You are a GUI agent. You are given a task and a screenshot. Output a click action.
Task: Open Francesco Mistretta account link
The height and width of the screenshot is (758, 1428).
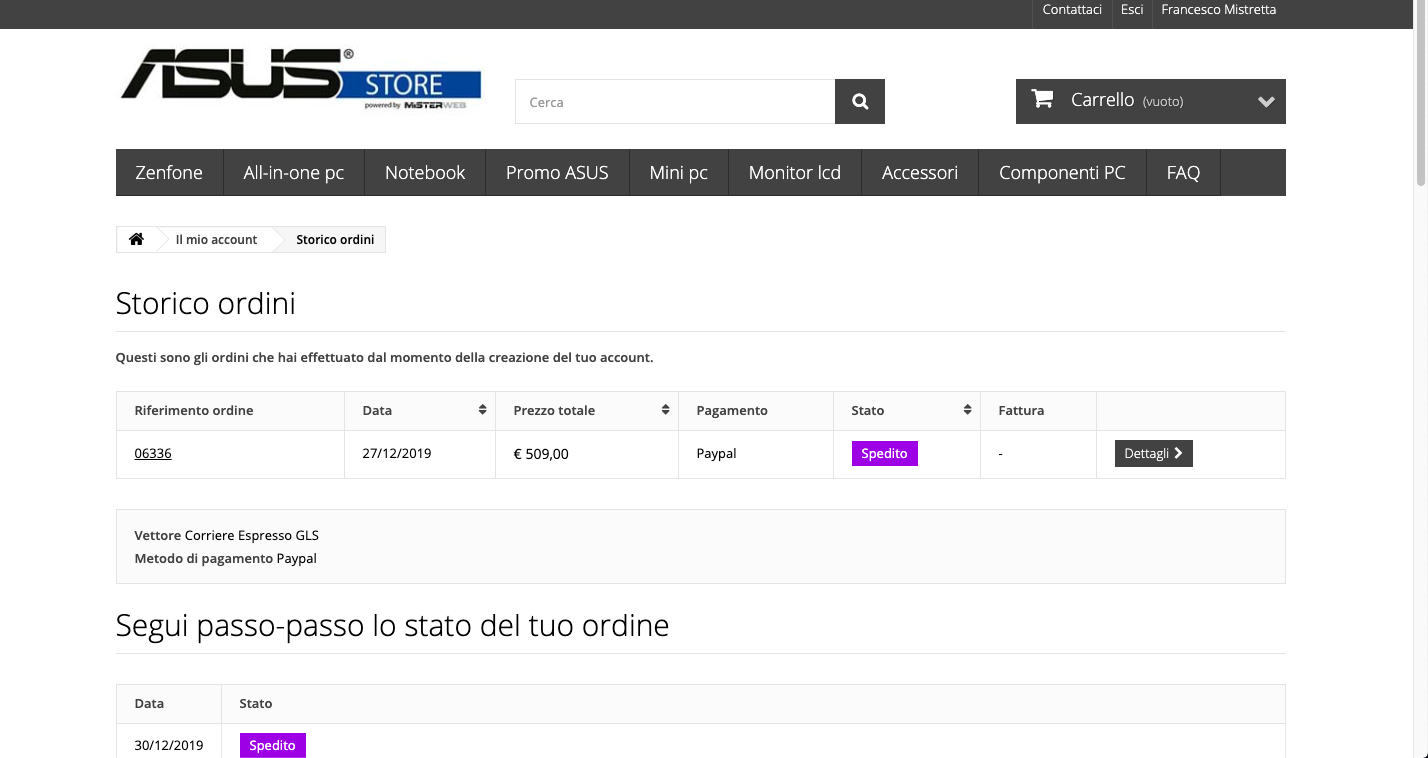point(1218,10)
